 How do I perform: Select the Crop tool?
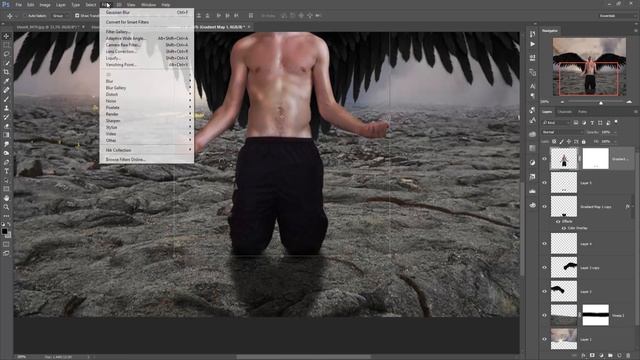(6, 72)
